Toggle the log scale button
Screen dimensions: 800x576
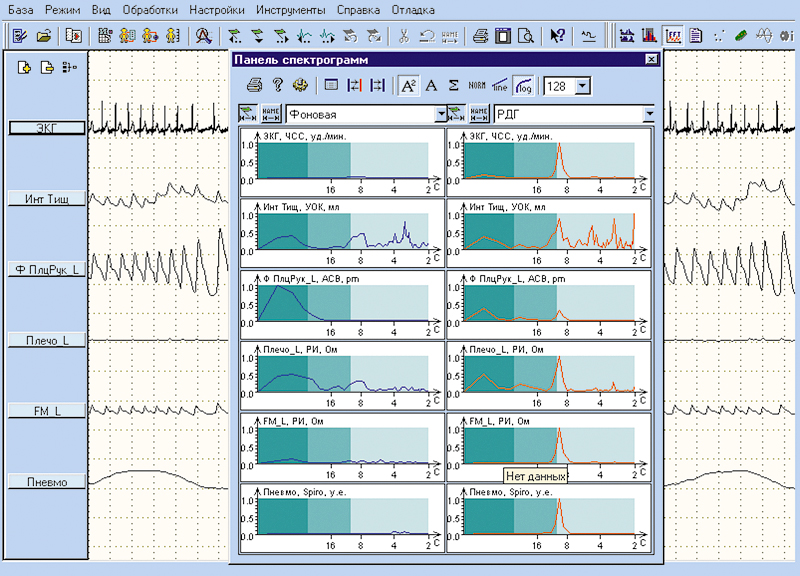(x=523, y=86)
